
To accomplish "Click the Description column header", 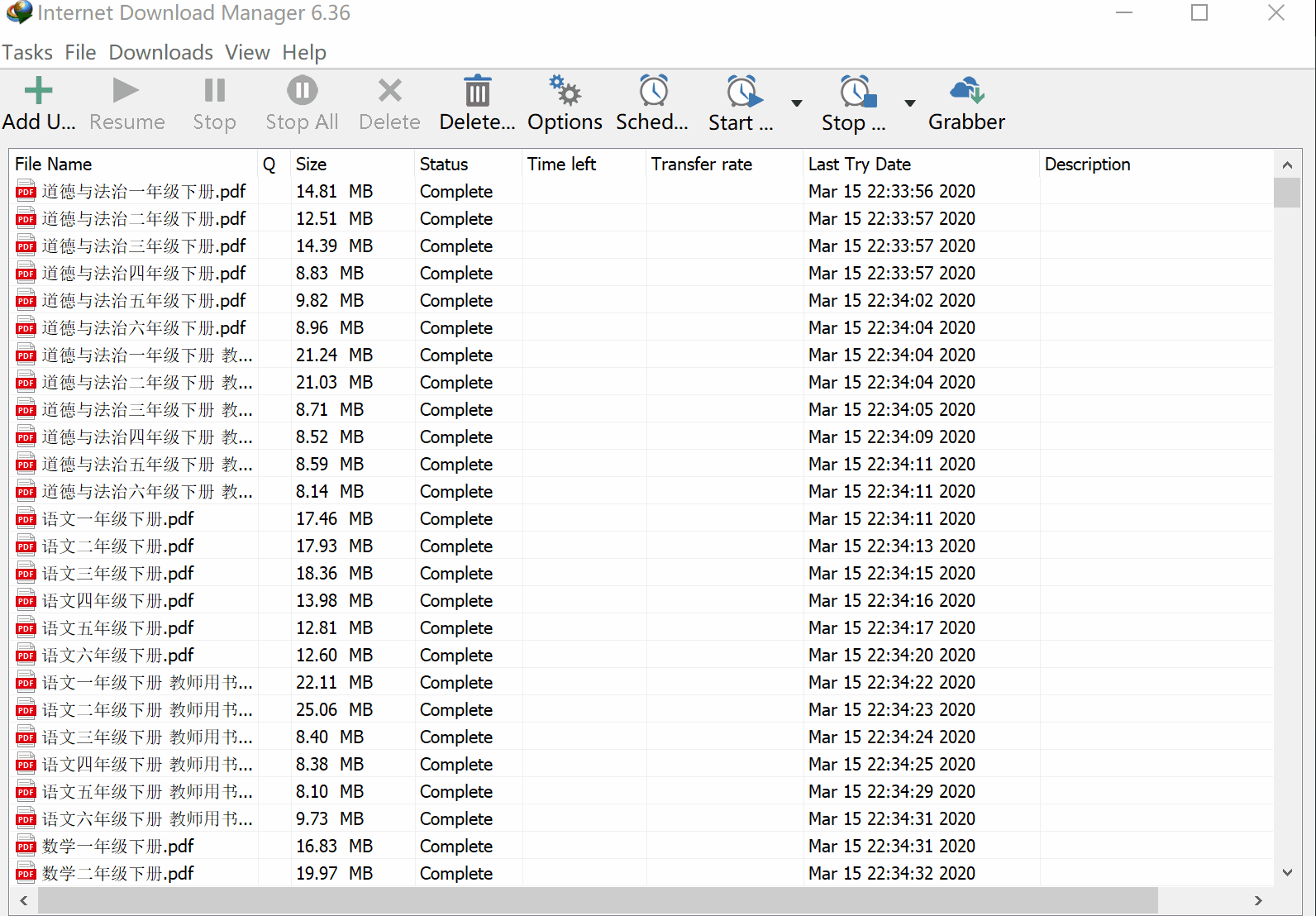I will click(x=1156, y=164).
